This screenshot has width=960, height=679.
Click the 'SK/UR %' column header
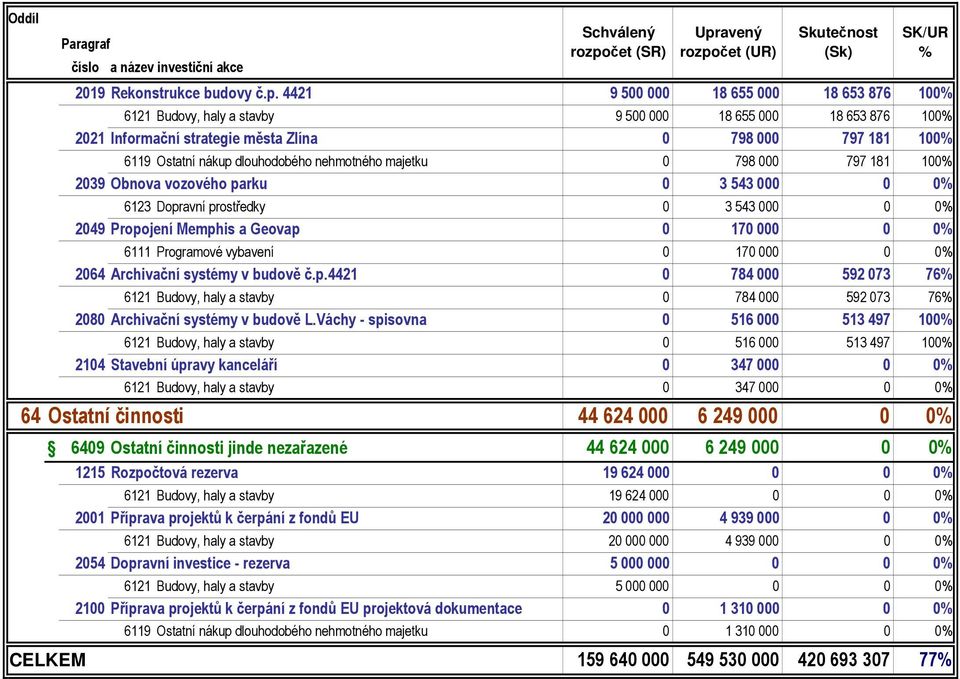924,42
